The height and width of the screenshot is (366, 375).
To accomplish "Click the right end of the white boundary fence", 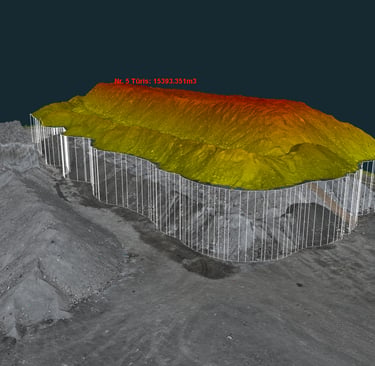I will tap(368, 187).
